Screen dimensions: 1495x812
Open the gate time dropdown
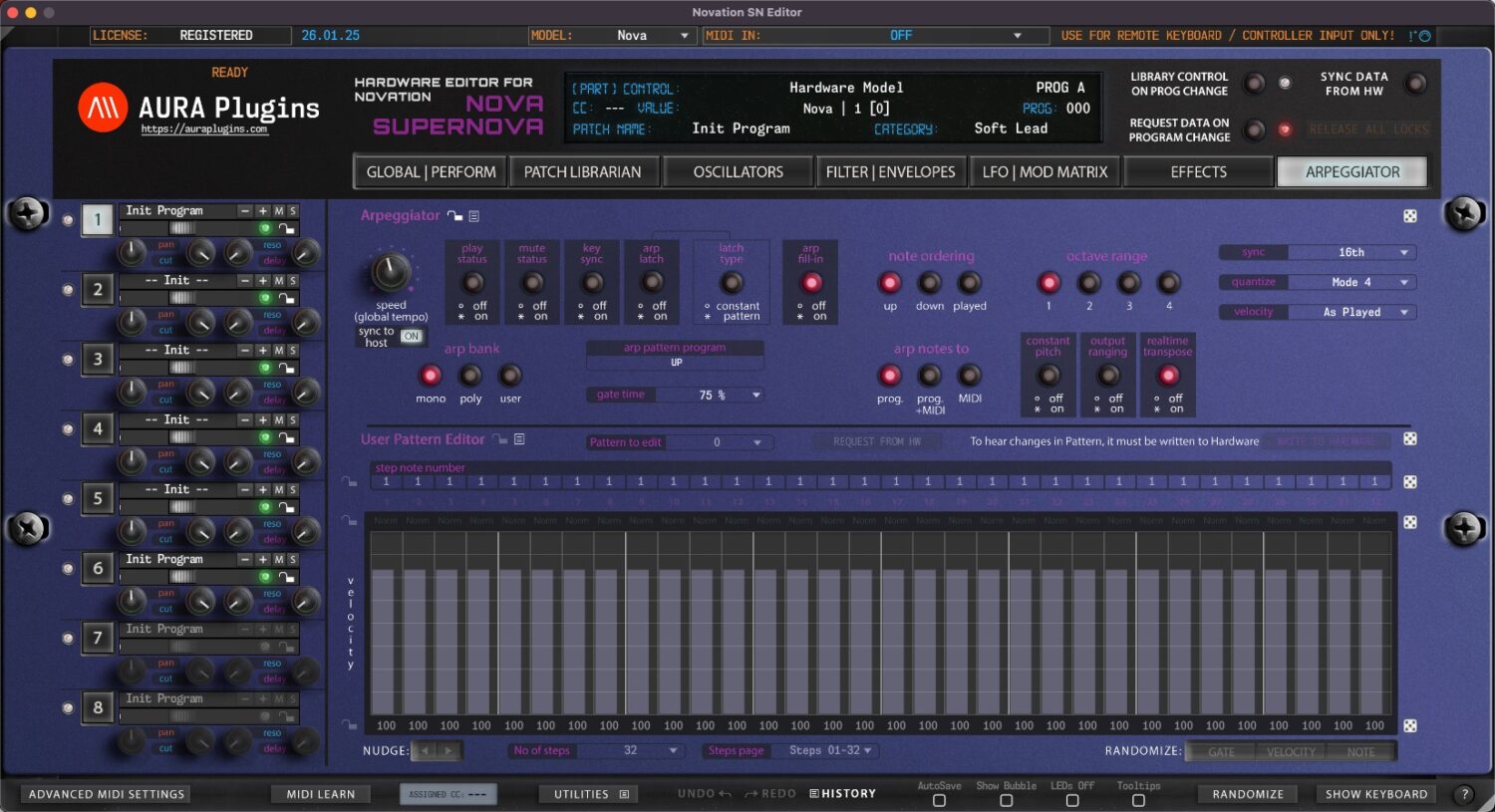point(756,394)
